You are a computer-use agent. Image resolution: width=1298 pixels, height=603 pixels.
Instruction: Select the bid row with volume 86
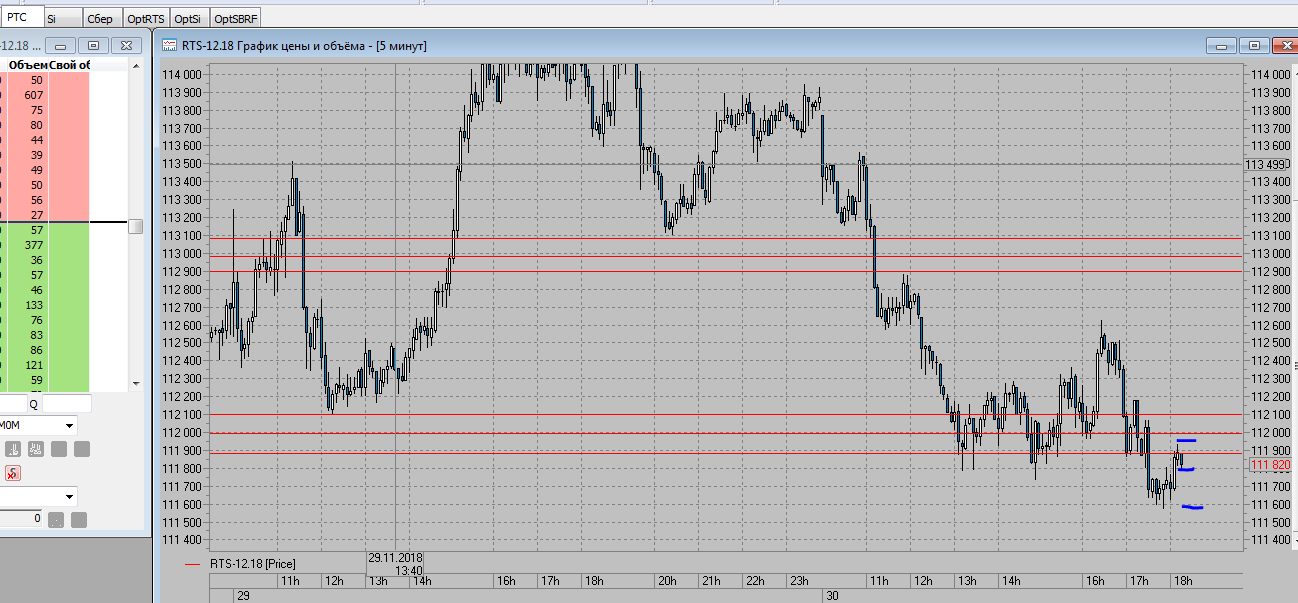45,350
